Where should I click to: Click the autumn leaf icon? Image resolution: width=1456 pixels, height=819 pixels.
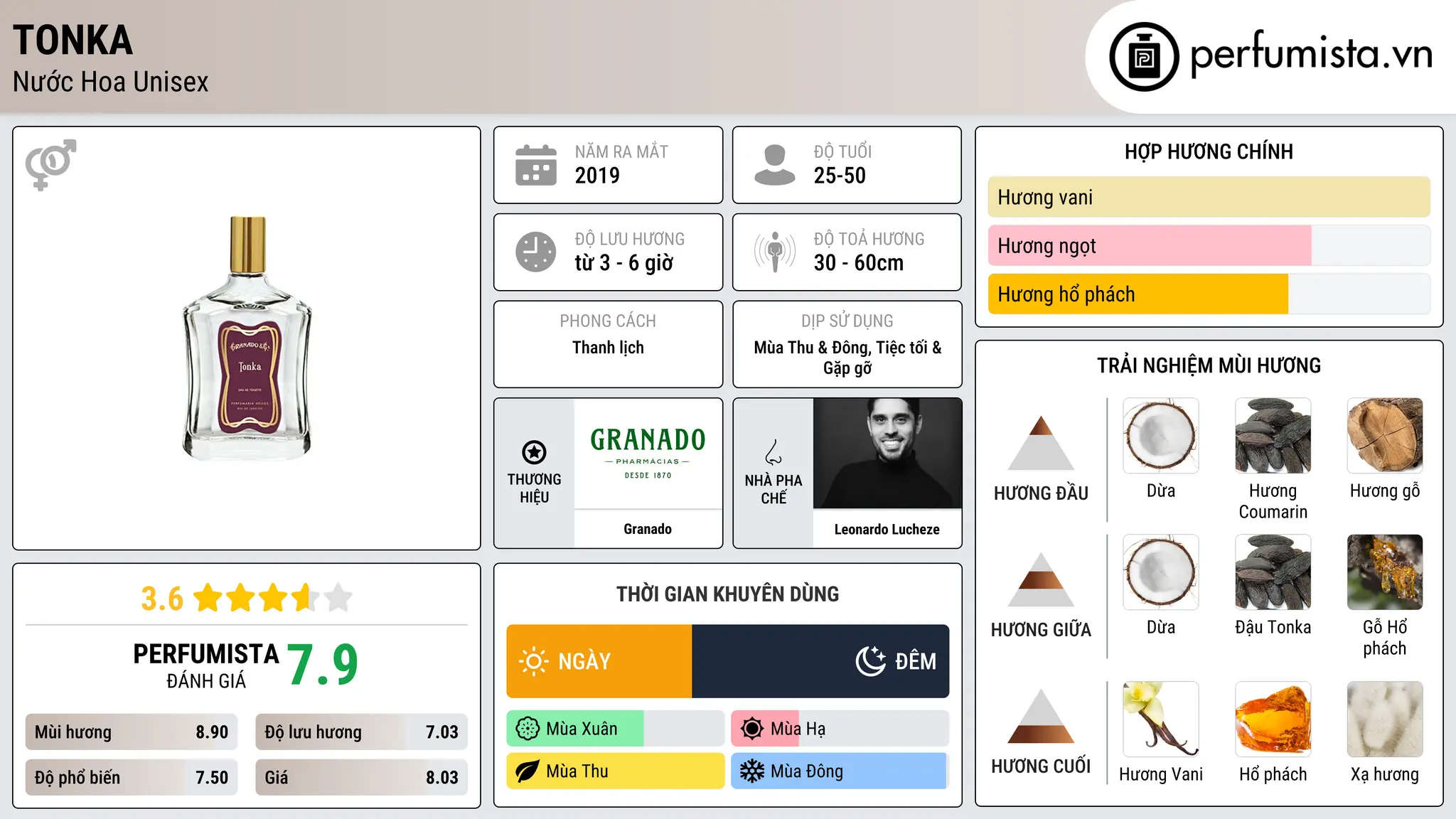point(528,771)
